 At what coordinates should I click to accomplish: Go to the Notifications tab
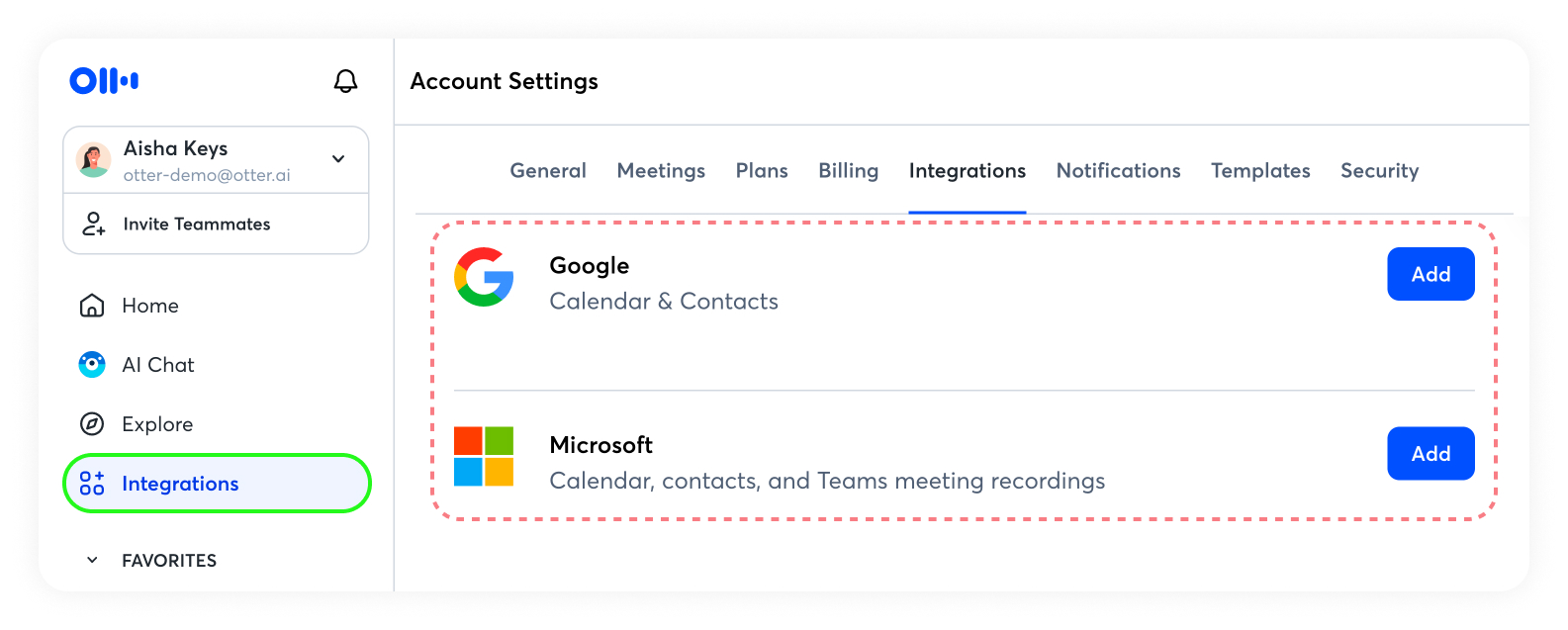coord(1118,171)
